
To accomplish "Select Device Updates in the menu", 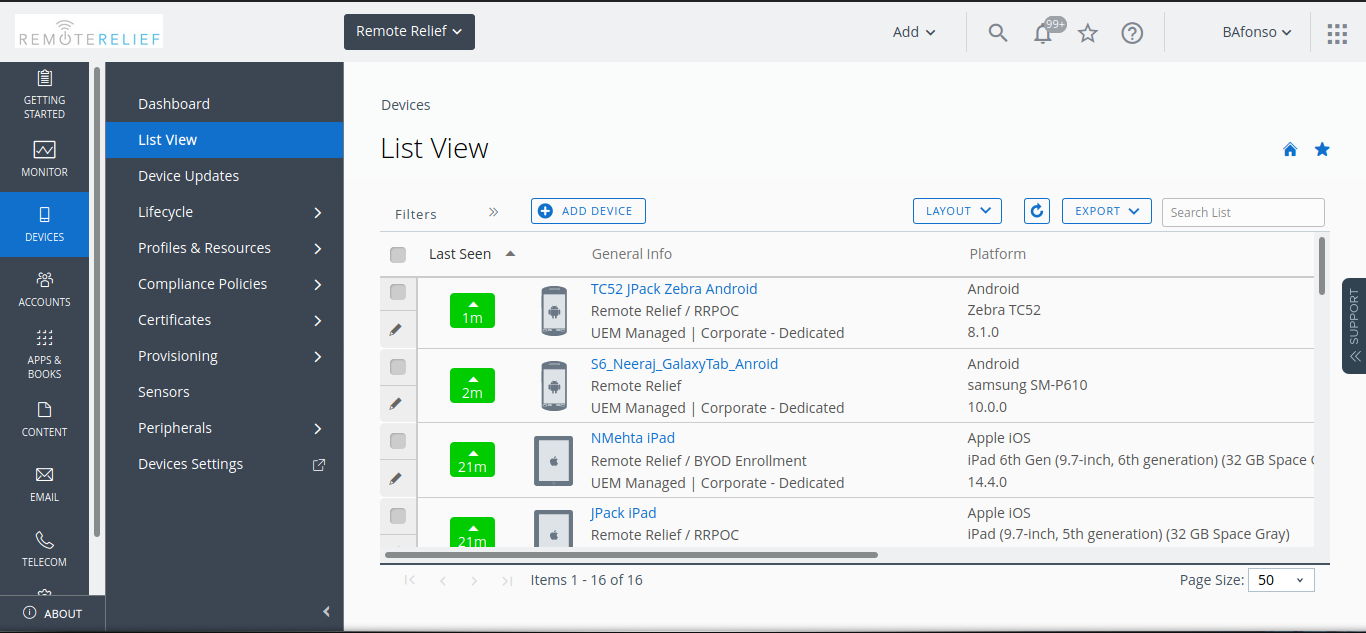I will click(189, 176).
